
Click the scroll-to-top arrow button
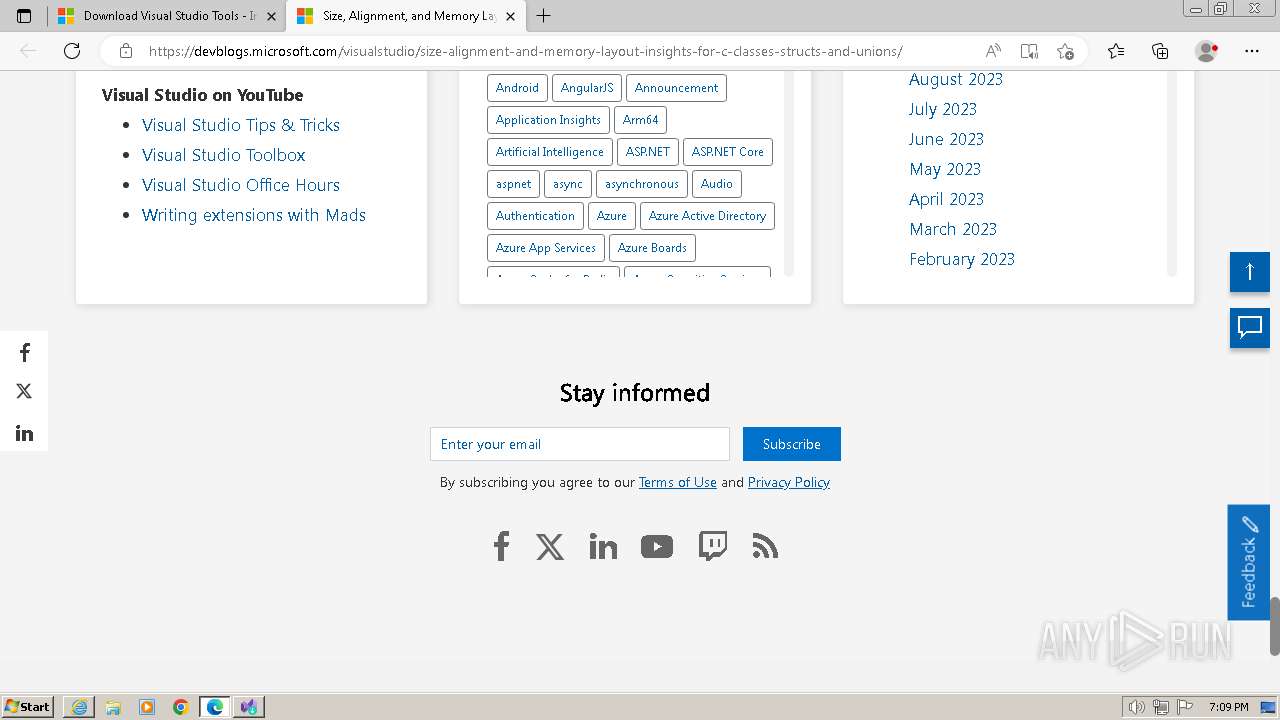pyautogui.click(x=1250, y=271)
